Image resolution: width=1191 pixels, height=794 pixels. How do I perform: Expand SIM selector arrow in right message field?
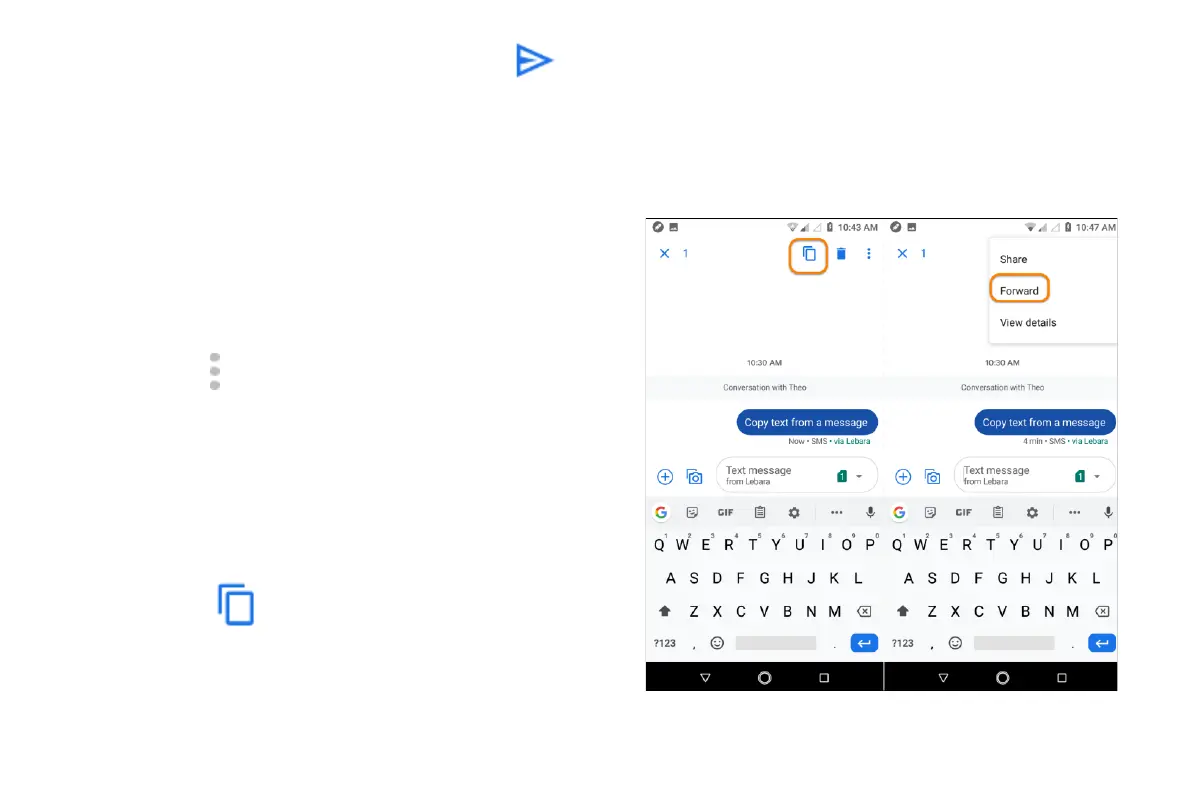click(1097, 476)
